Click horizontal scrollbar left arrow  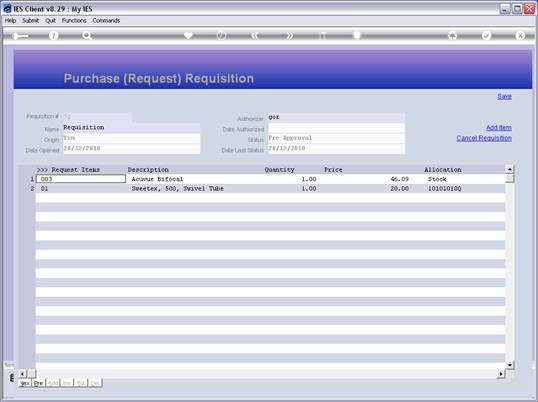[23, 374]
